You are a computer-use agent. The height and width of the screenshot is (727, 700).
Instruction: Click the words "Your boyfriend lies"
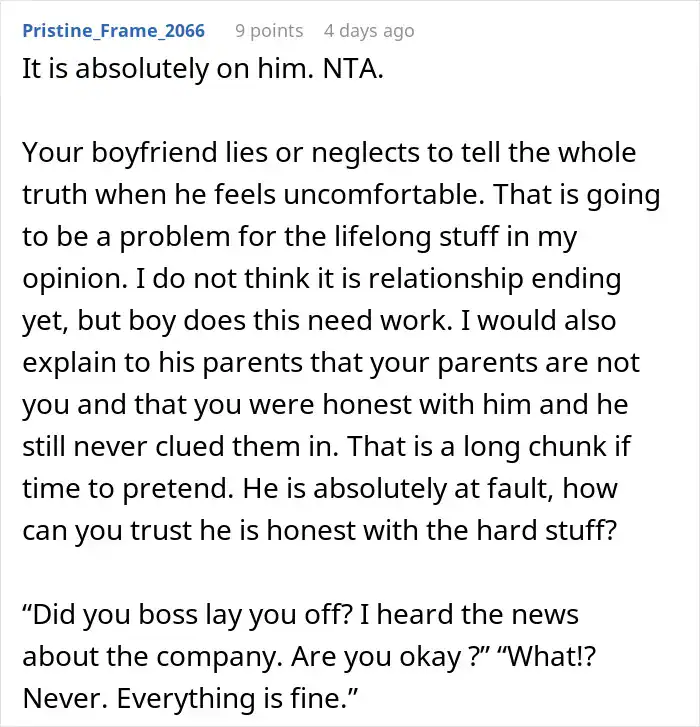[116, 155]
